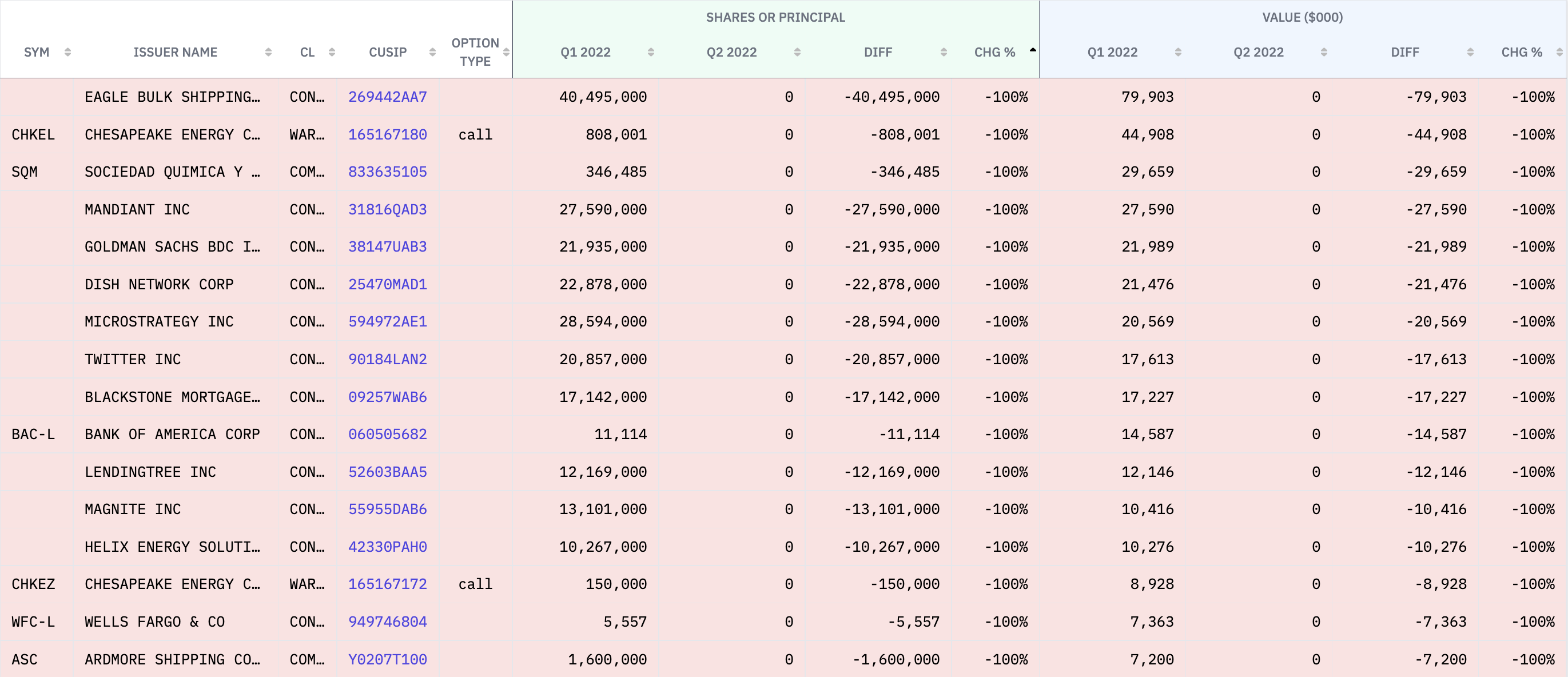Select the Mandiant Inc row name
1568x677 pixels.
[x=137, y=209]
